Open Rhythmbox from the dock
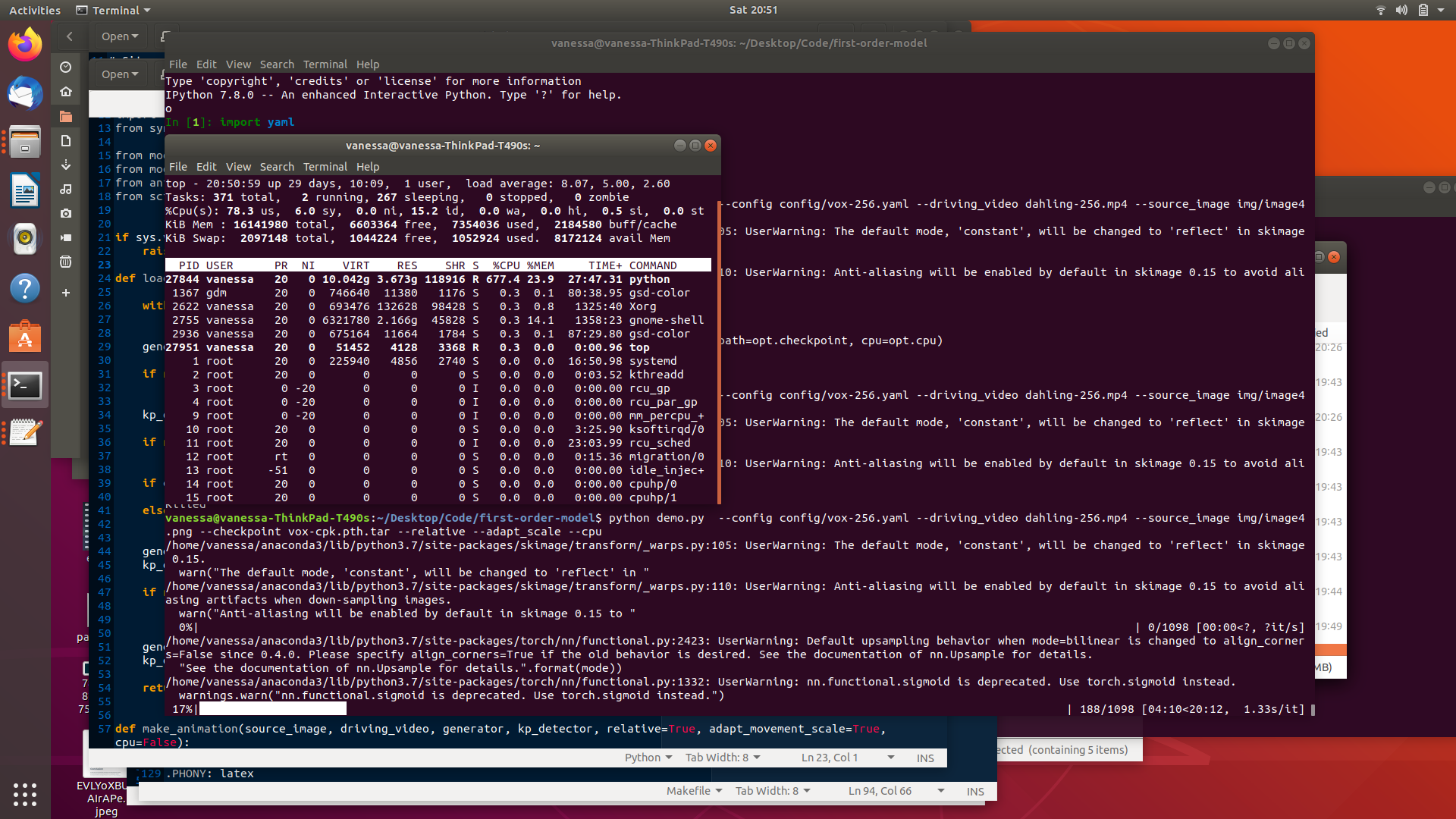Screen dimensions: 1456x819 point(25,238)
